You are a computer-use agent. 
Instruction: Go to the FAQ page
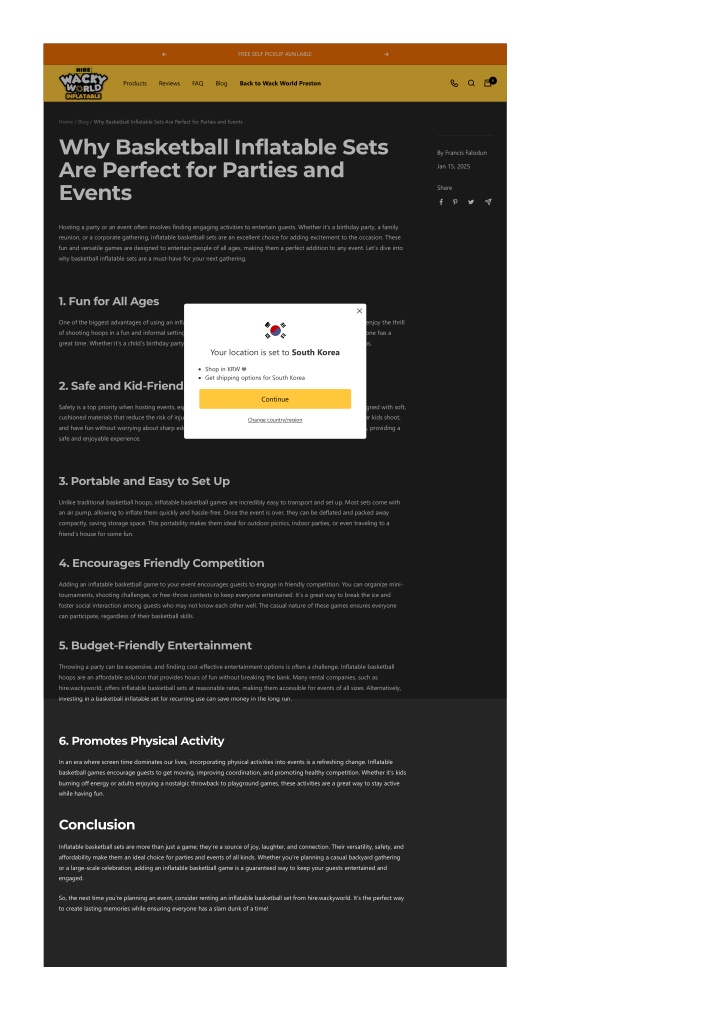pyautogui.click(x=197, y=84)
